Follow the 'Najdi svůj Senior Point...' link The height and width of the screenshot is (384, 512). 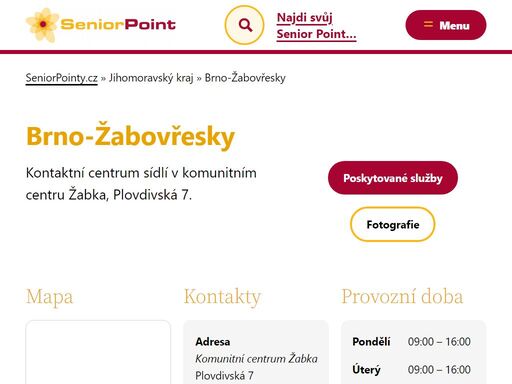tap(316, 26)
